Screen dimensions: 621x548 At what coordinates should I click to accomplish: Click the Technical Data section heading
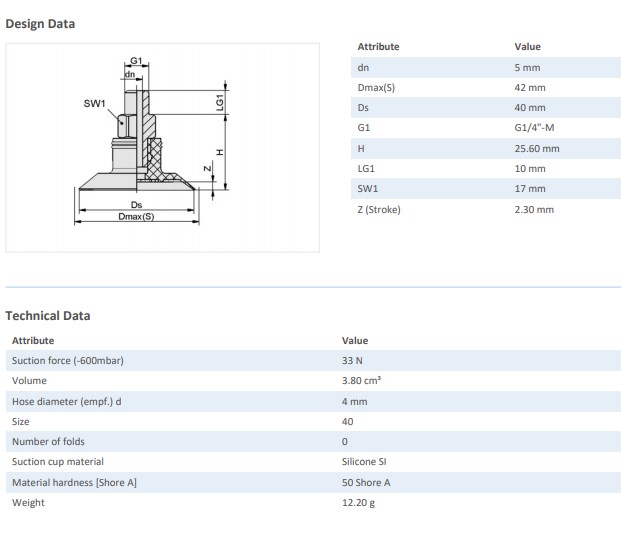click(x=48, y=316)
